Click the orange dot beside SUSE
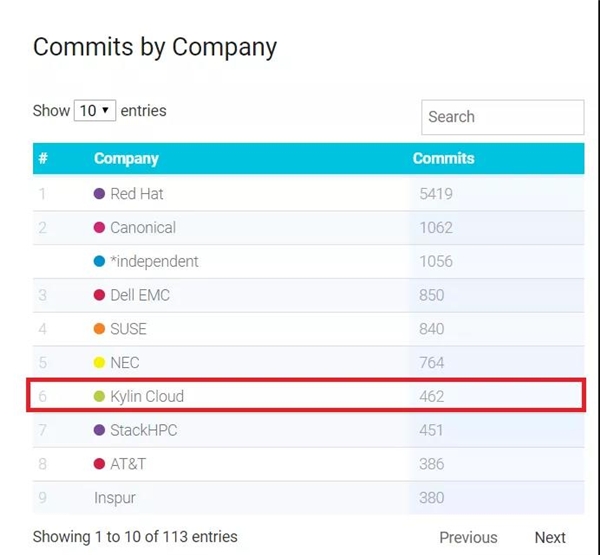 tap(99, 329)
